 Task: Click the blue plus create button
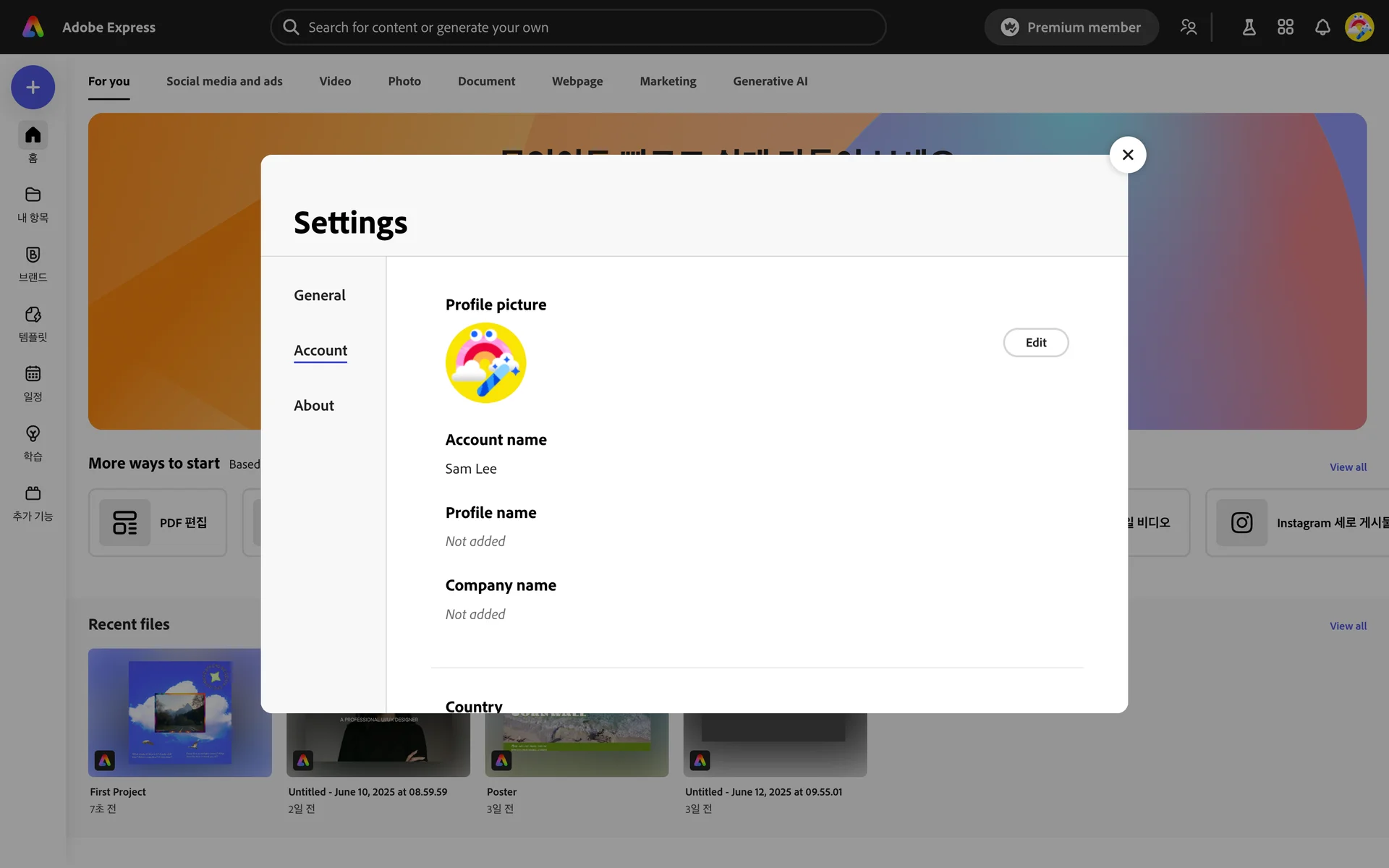click(x=33, y=88)
